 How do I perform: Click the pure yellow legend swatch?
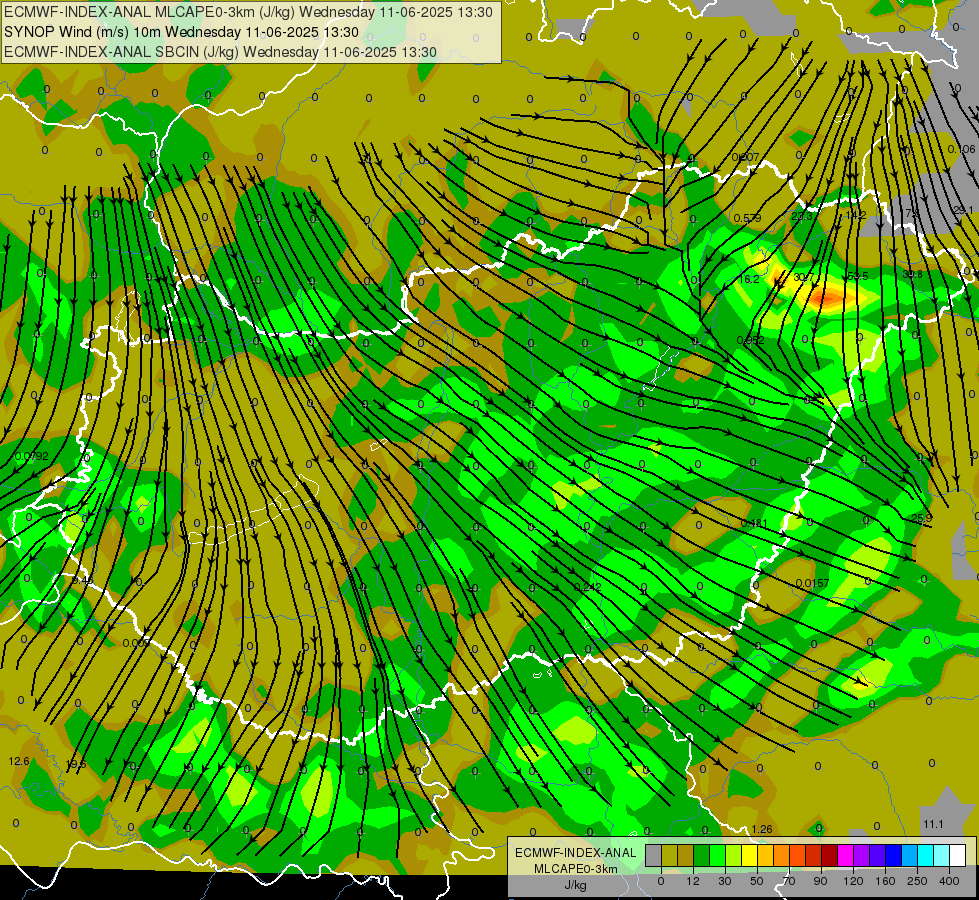click(750, 855)
